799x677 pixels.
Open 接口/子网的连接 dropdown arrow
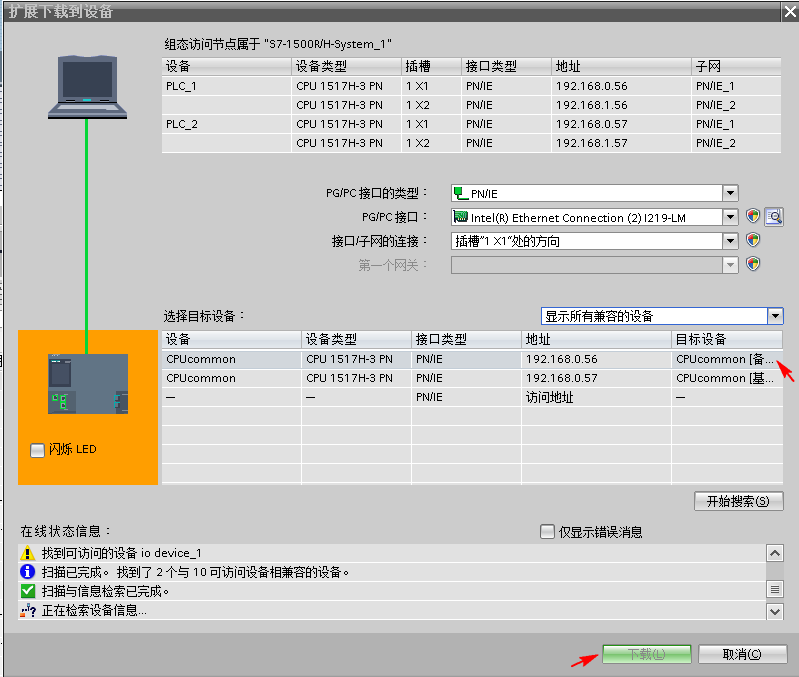tap(730, 240)
